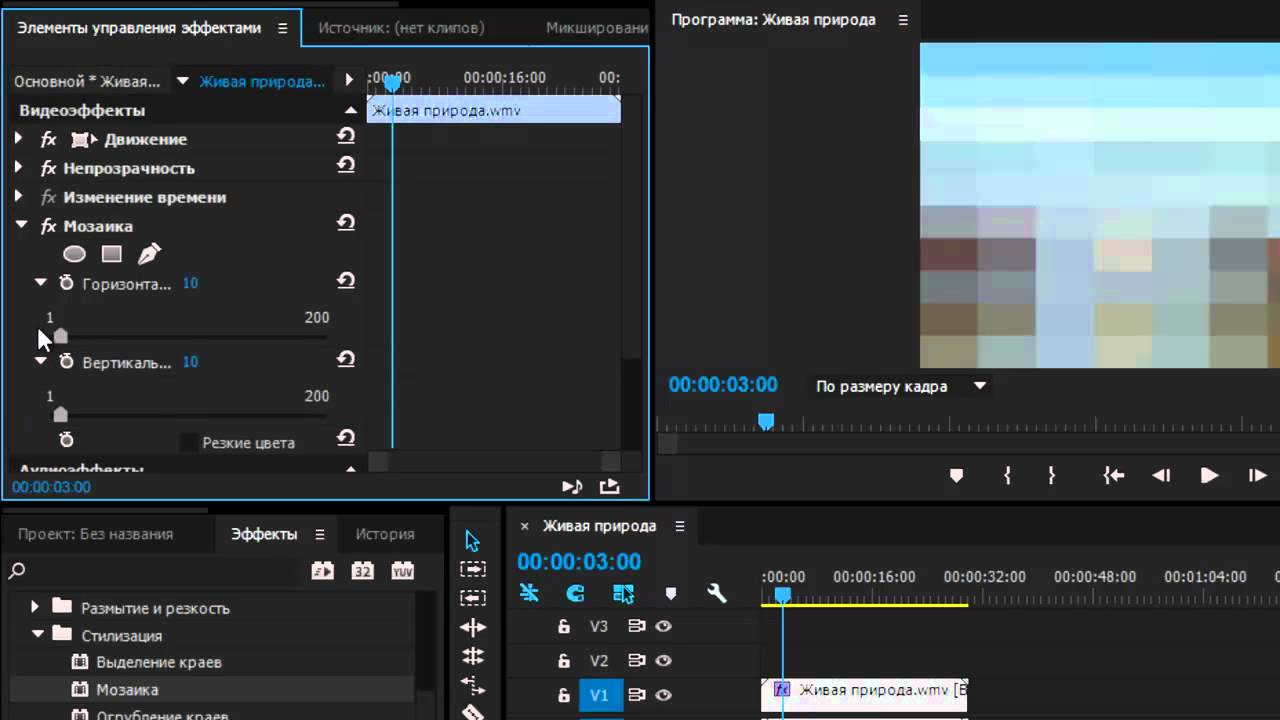
Task: Toggle animation stopwatch for Горизонтальные blocks
Action: point(66,283)
